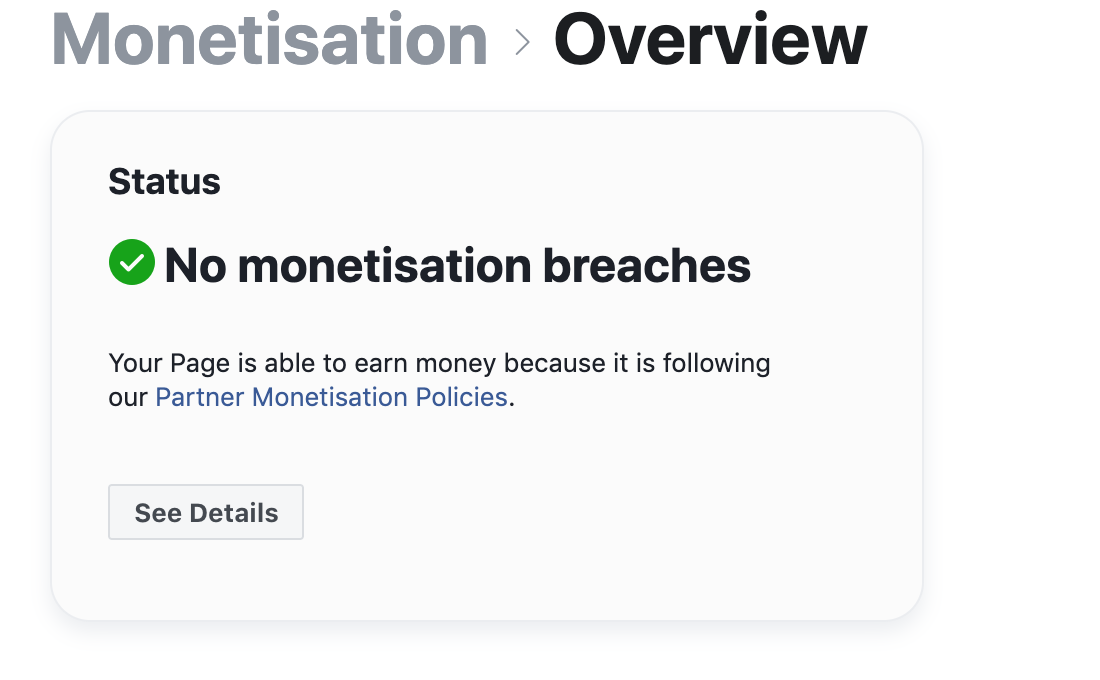
Task: Click the arrow between Monetisation and Overview
Action: tap(522, 42)
